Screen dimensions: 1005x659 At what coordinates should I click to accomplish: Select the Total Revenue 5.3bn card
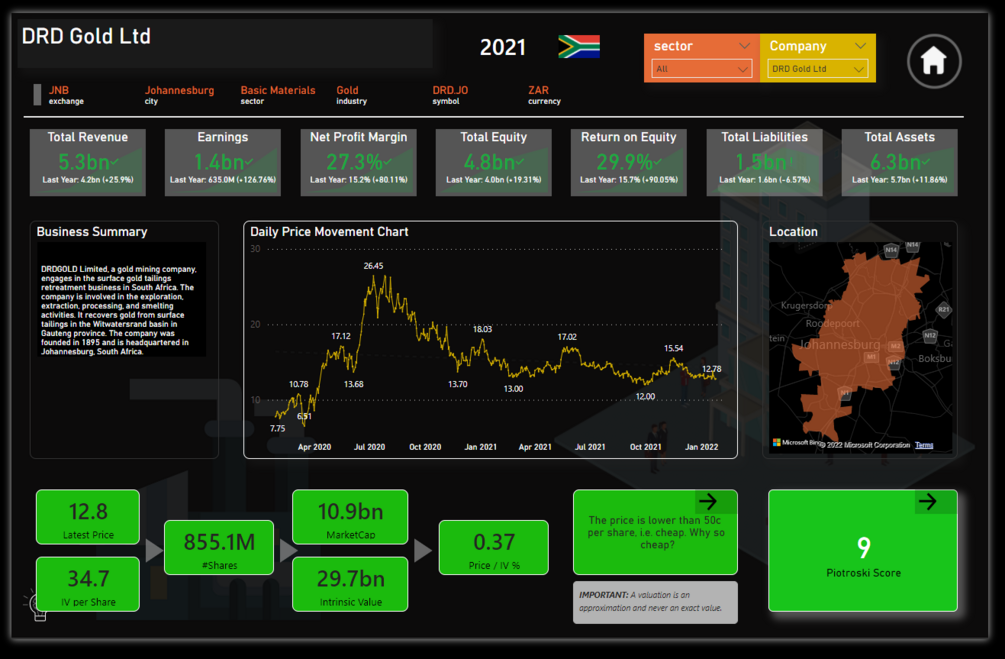tap(88, 162)
